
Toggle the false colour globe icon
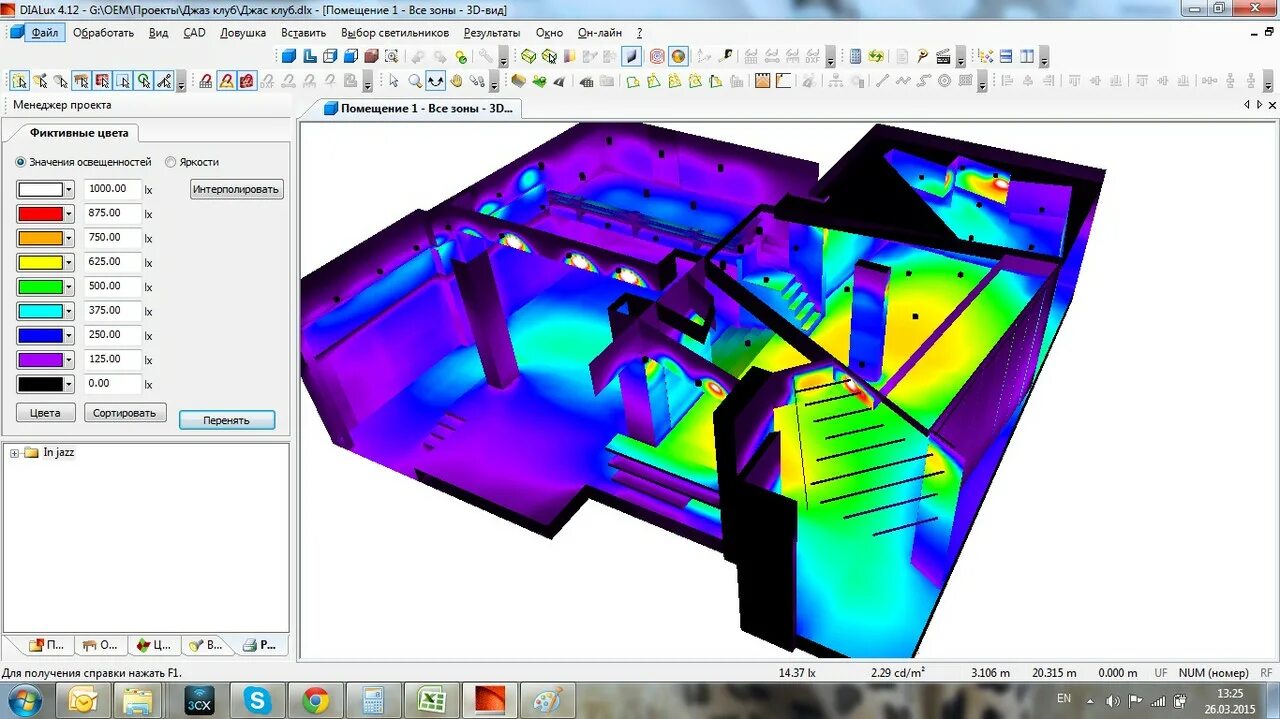(x=678, y=56)
